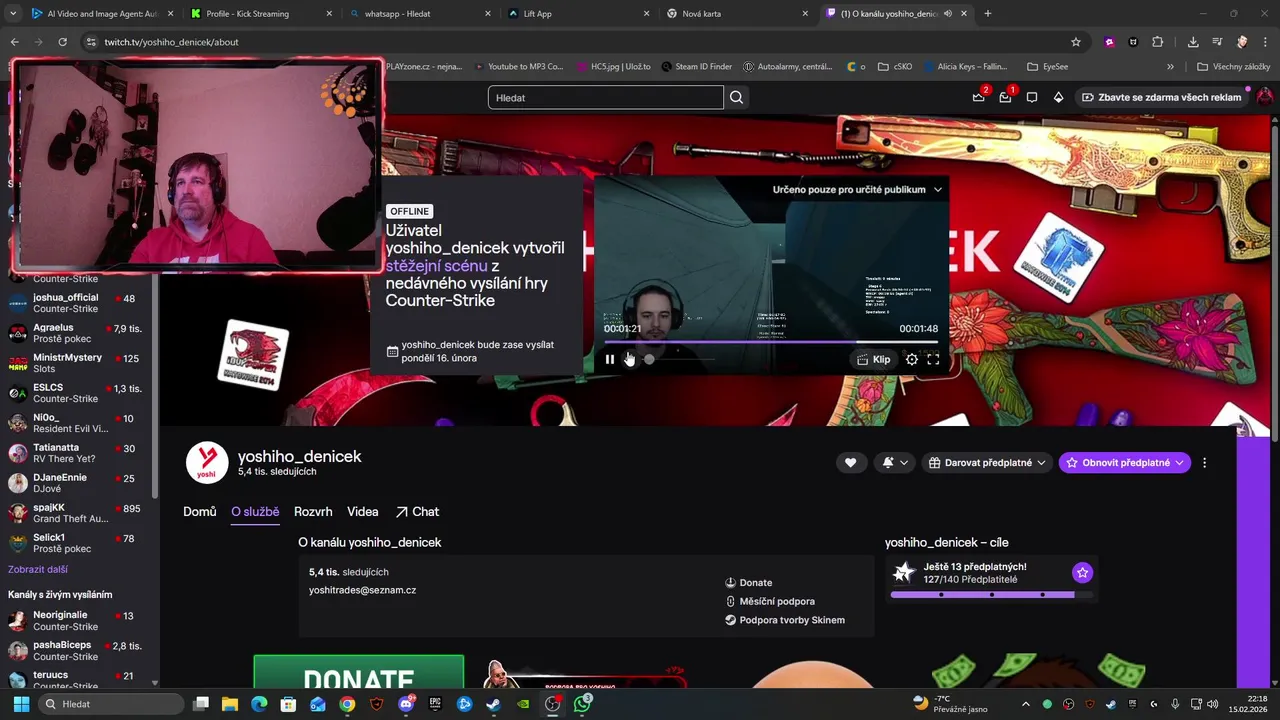Click the green DONATE panel image
This screenshot has height=720, width=1280.
(359, 672)
